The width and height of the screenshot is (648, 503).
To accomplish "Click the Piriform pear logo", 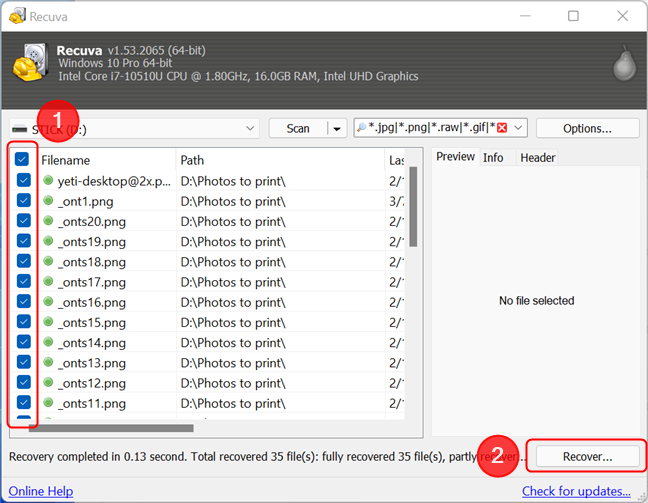I will 624,63.
